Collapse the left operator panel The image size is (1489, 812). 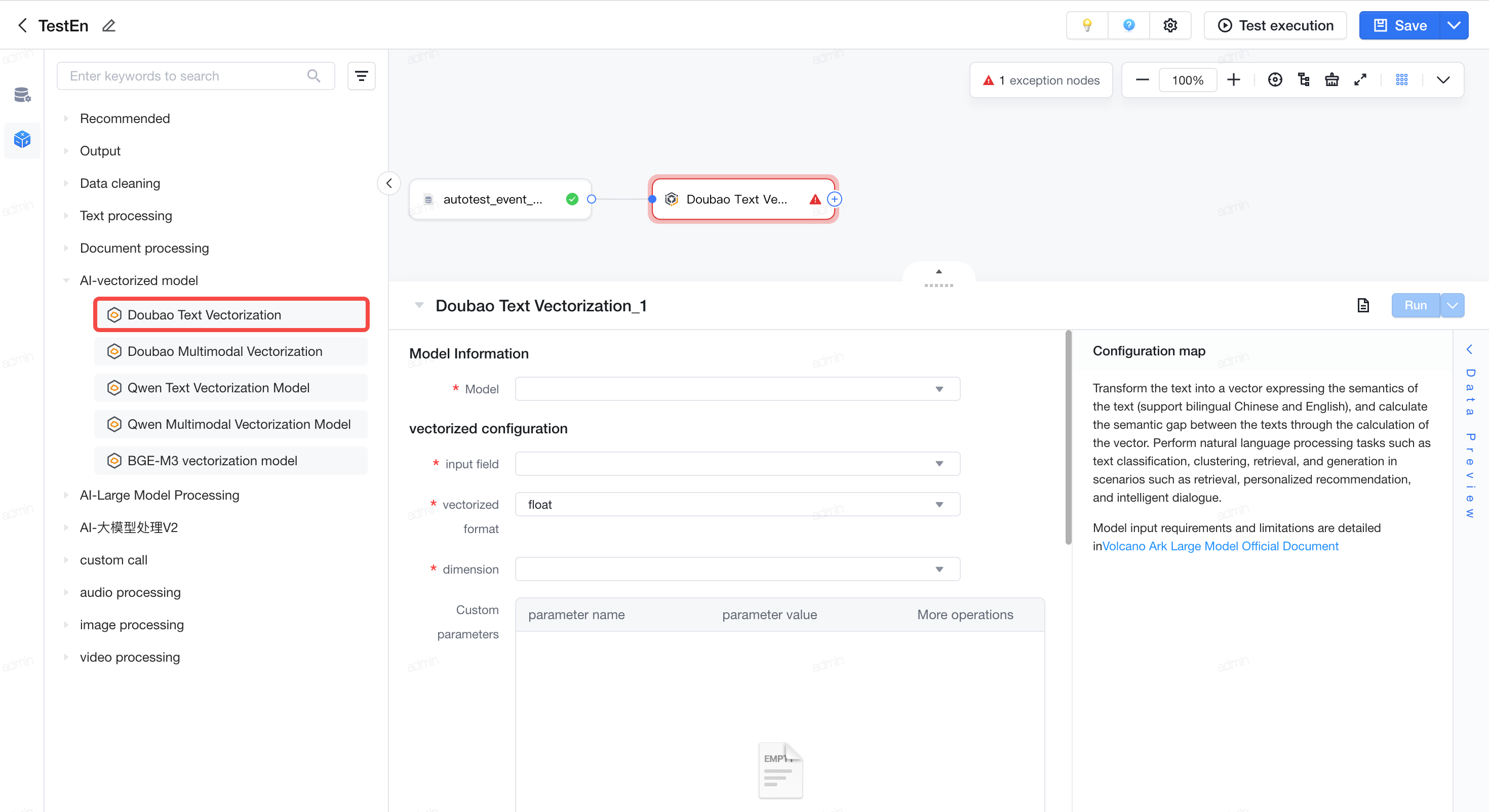click(x=389, y=183)
